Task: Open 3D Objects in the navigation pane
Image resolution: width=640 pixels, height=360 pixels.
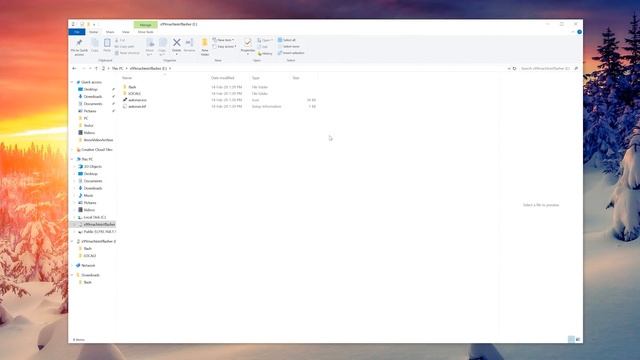Action: point(93,167)
